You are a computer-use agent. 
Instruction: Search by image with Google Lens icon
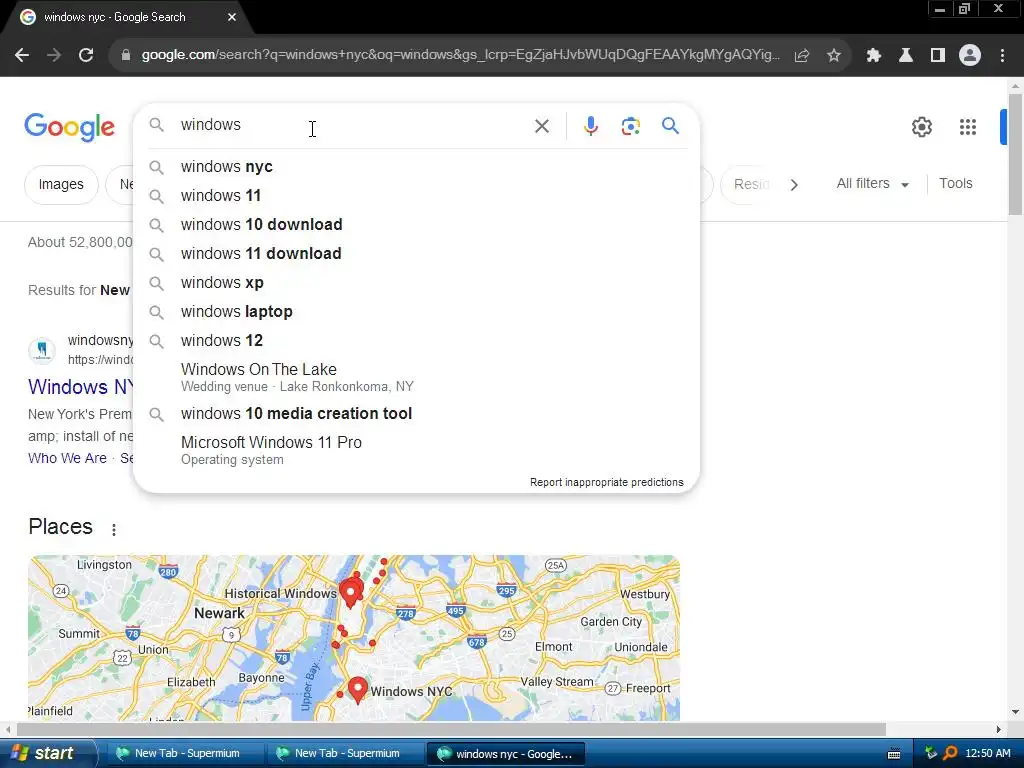[631, 126]
